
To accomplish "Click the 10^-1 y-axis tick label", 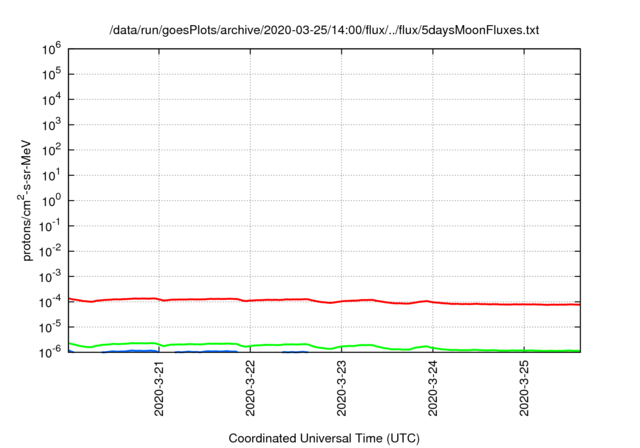I will pos(50,226).
